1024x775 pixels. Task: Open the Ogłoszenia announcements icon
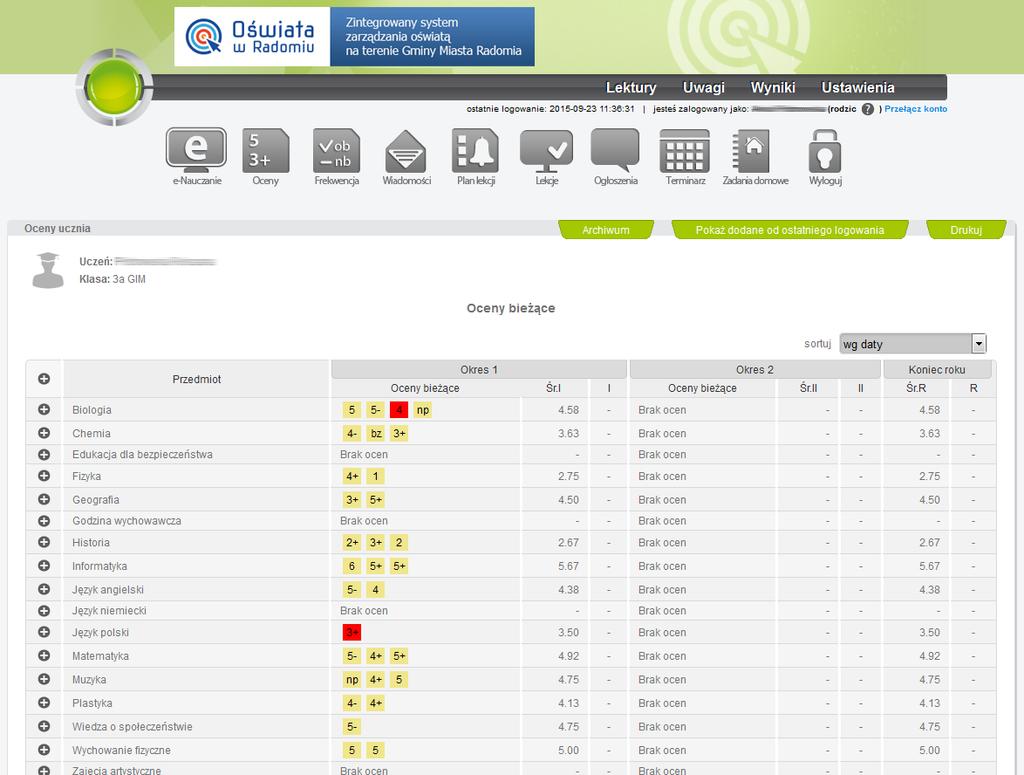(x=615, y=151)
